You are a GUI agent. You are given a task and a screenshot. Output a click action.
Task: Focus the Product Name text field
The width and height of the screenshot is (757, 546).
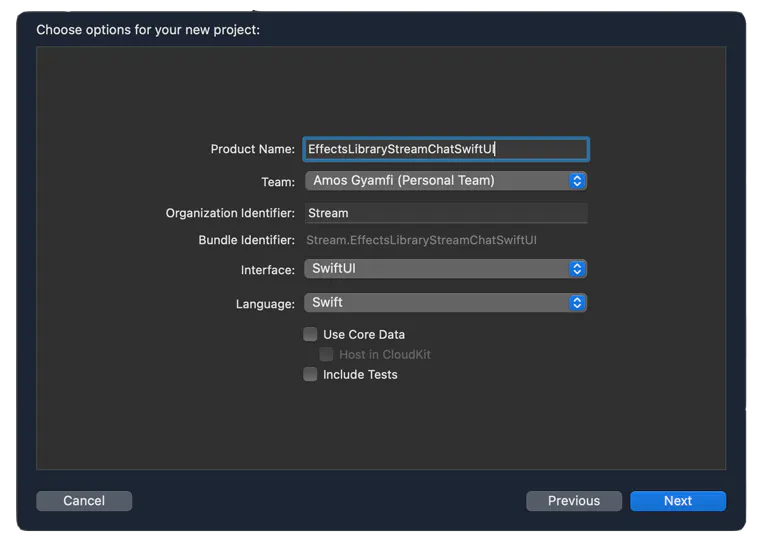(446, 149)
